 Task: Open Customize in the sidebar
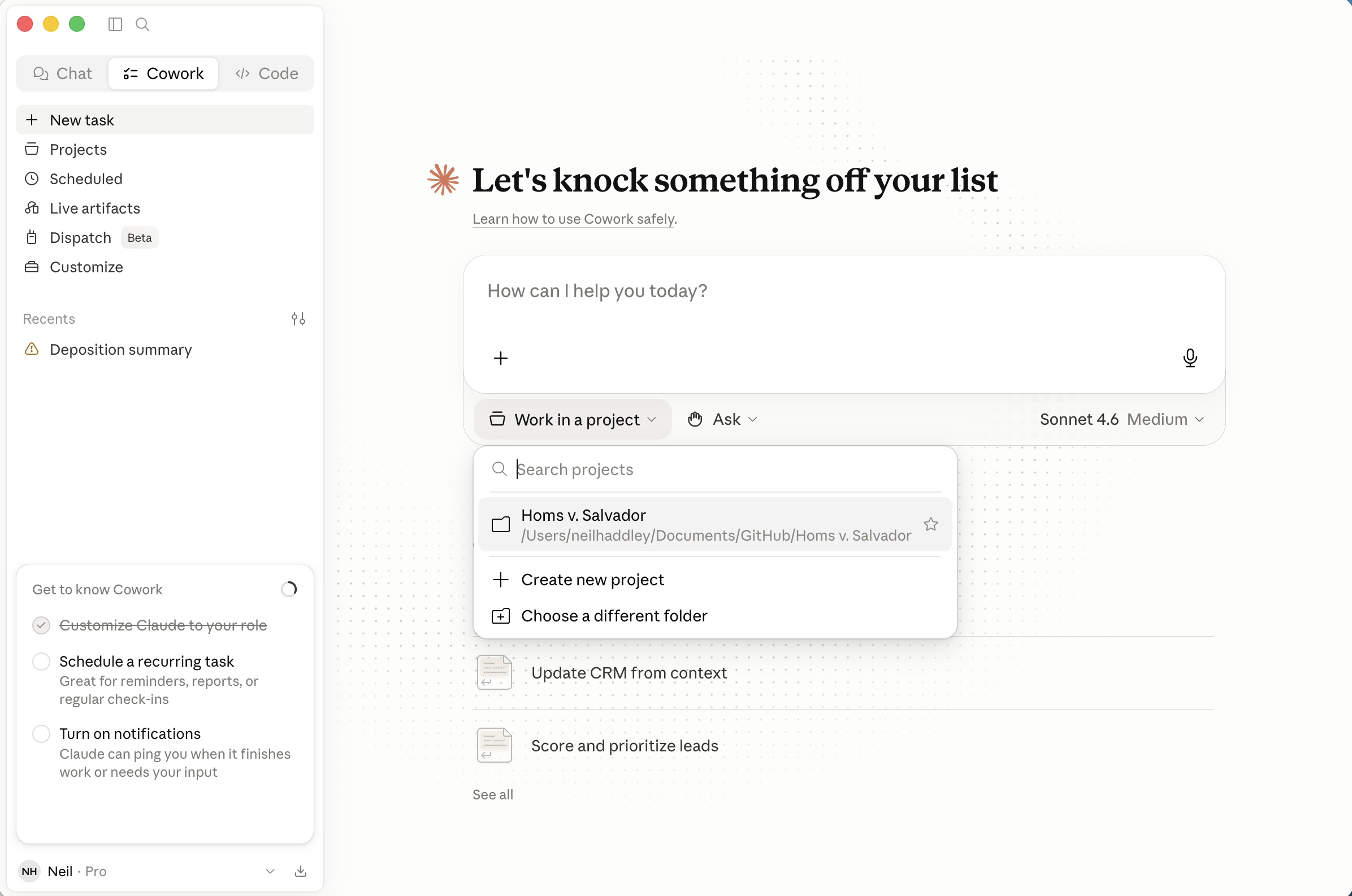click(x=164, y=267)
